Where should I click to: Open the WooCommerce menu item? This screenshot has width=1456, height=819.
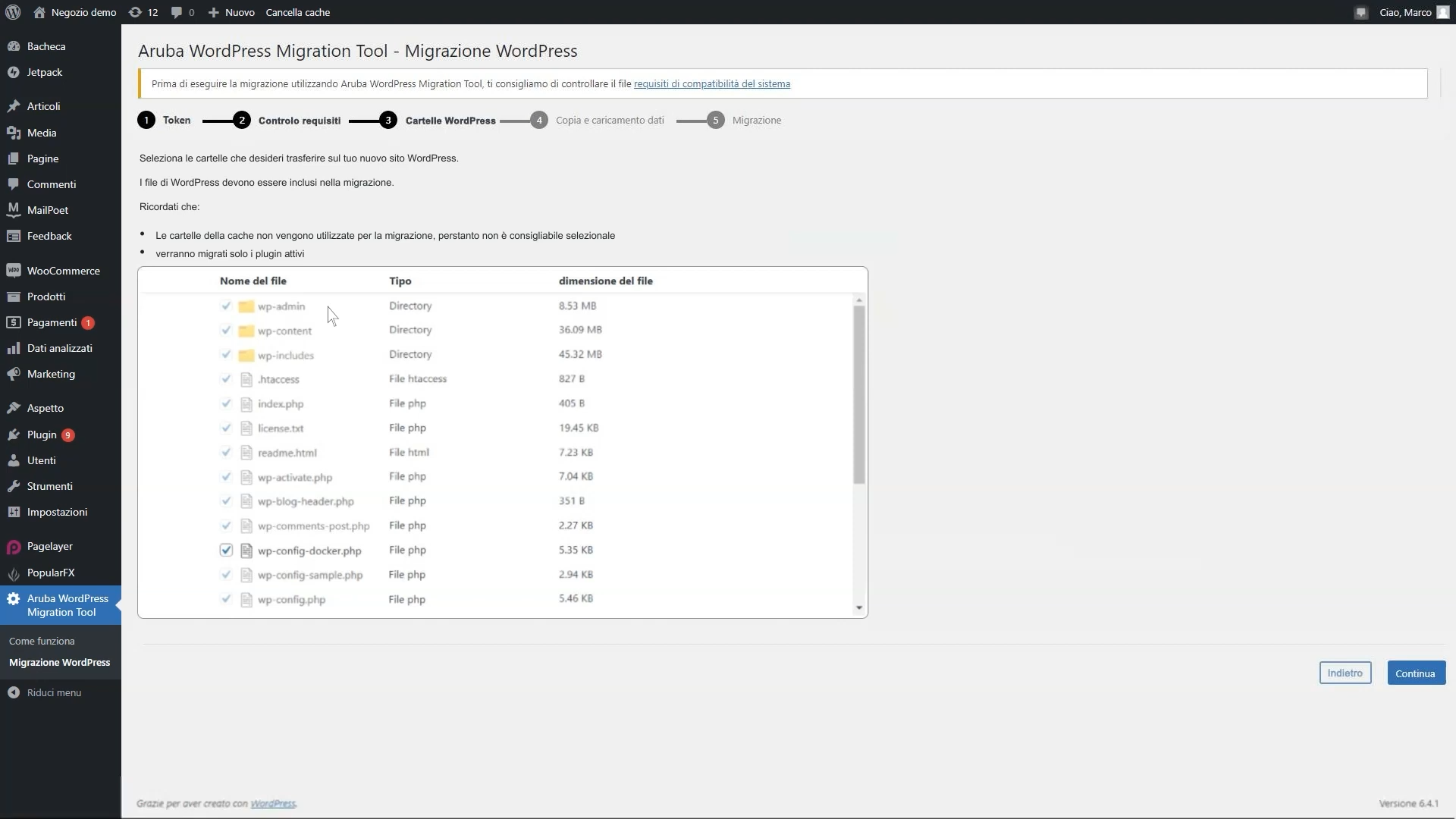pos(61,271)
